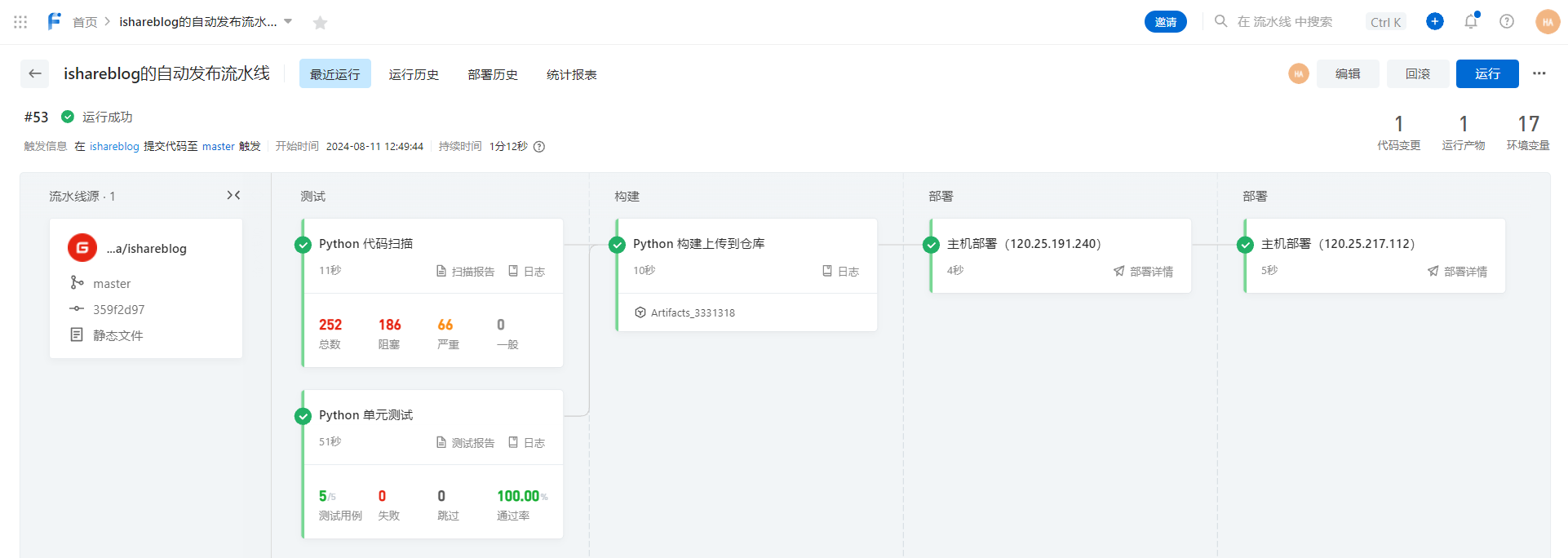
Task: Click success icon for 主机部署 120.25.191.240
Action: pyautogui.click(x=931, y=245)
